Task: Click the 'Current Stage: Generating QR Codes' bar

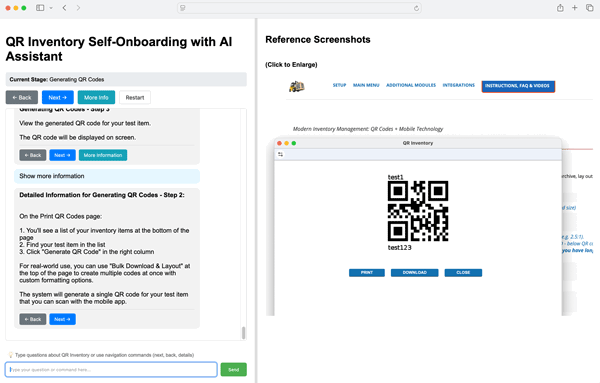Action: click(x=126, y=79)
